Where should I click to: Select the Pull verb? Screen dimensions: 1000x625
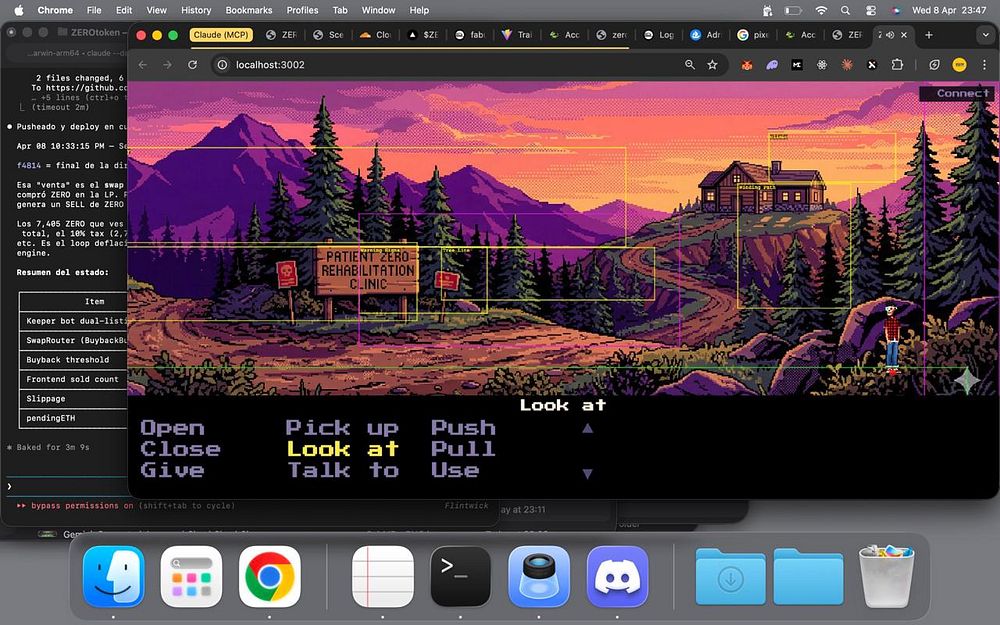(464, 449)
